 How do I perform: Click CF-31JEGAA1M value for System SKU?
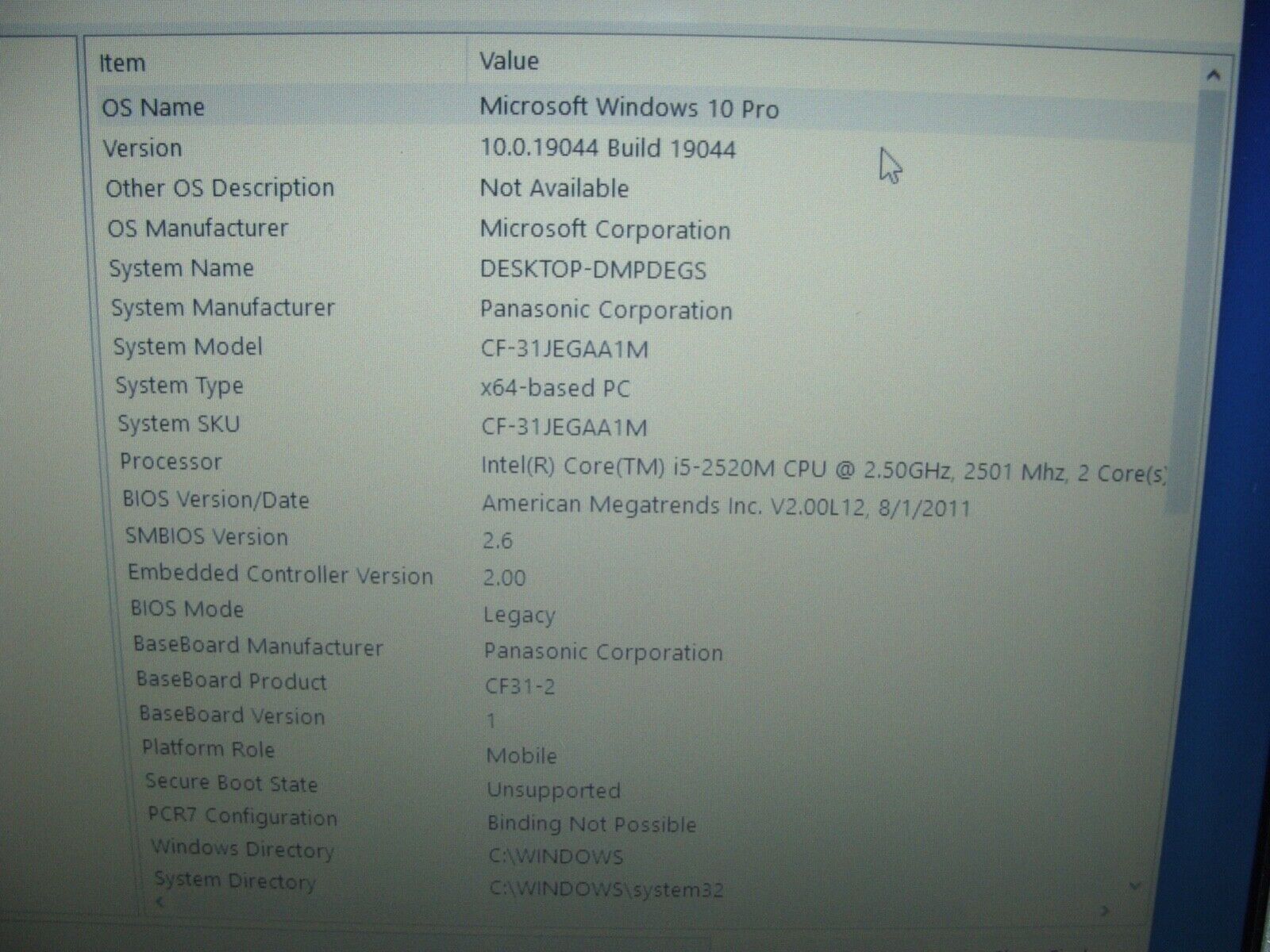564,427
